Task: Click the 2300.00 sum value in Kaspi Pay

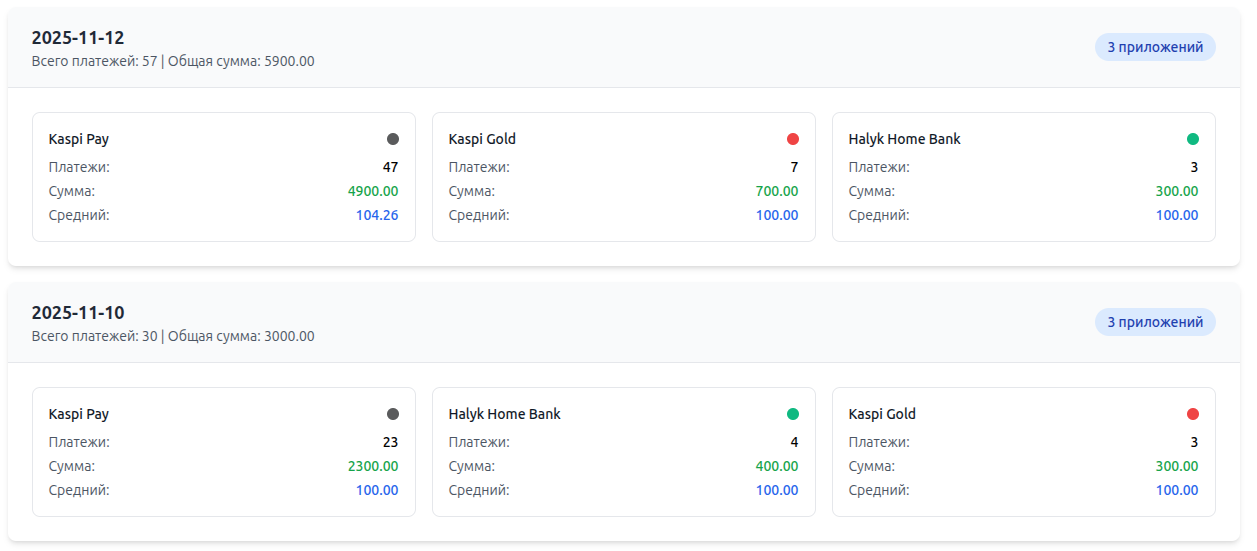Action: coord(373,466)
